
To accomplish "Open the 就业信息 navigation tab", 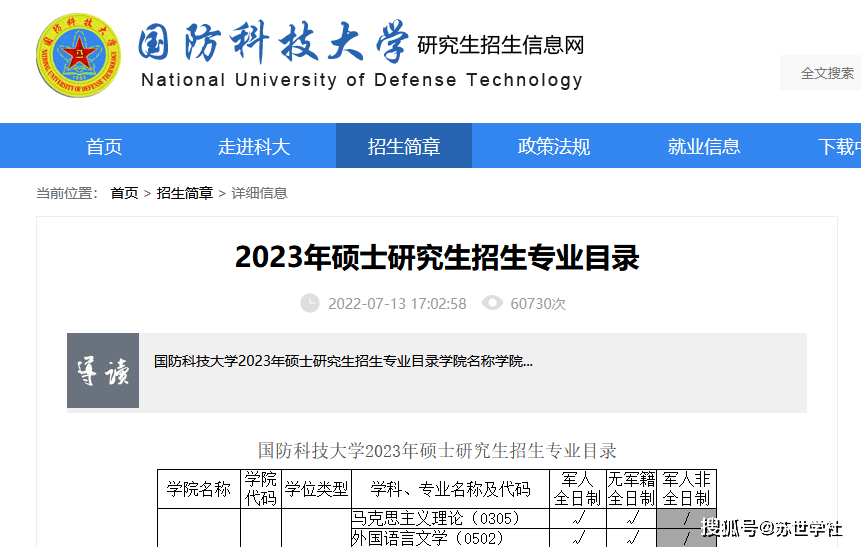I will pyautogui.click(x=703, y=146).
